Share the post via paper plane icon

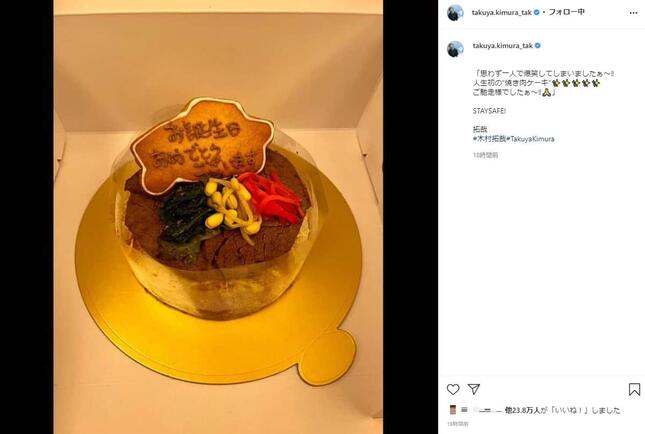[474, 389]
